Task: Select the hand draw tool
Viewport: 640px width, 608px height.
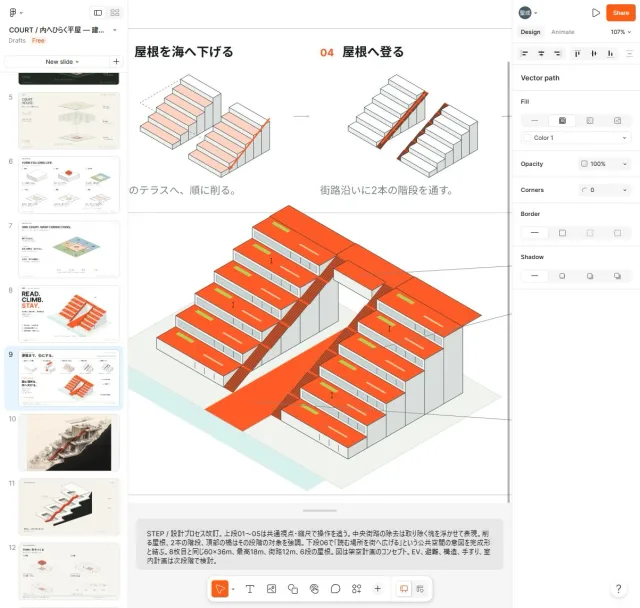Action: pos(314,589)
